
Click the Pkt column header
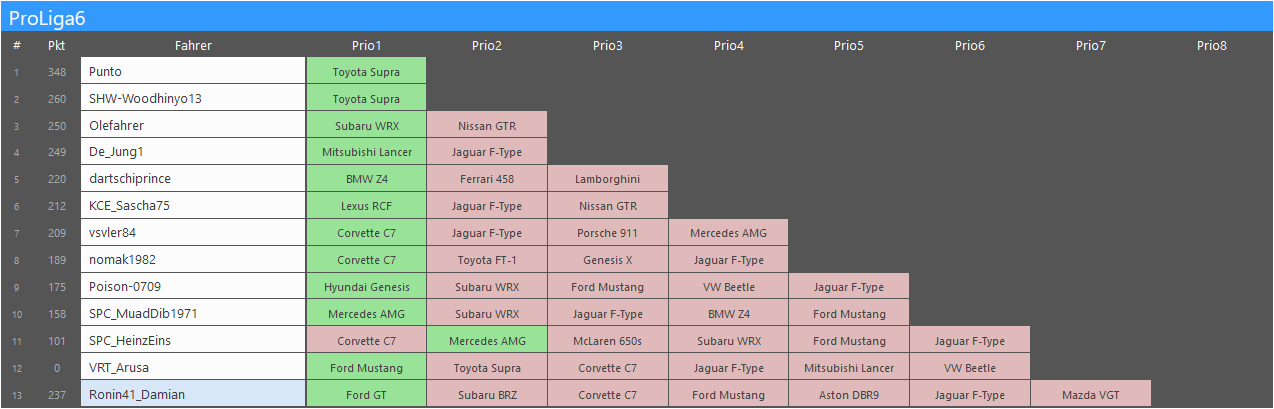coord(57,45)
